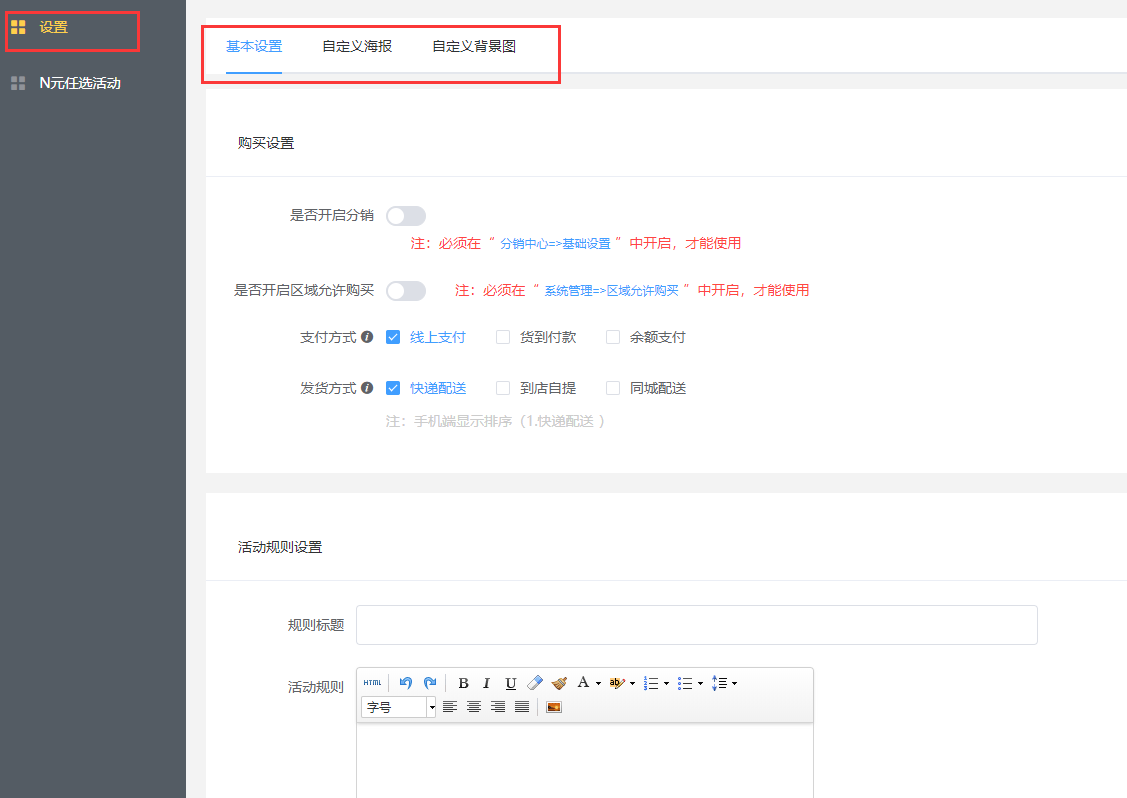Switch to the 自定义海报 tab
Screen dimensions: 1127x798
pyautogui.click(x=357, y=46)
